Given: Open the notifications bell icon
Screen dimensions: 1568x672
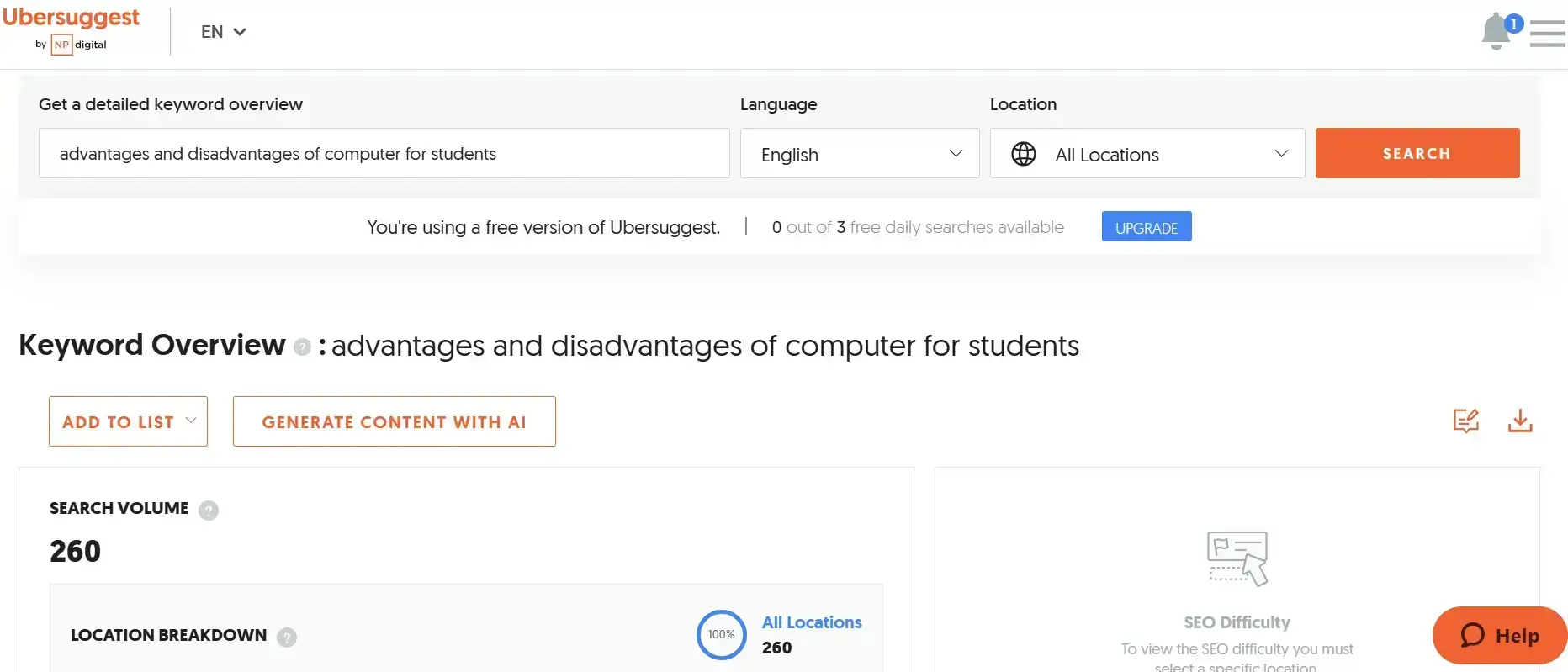Looking at the screenshot, I should pos(1496,32).
